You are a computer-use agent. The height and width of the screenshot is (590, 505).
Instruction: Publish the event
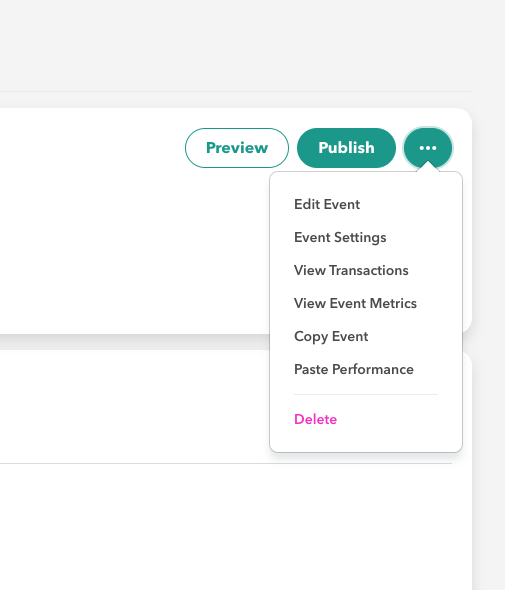[x=346, y=148]
